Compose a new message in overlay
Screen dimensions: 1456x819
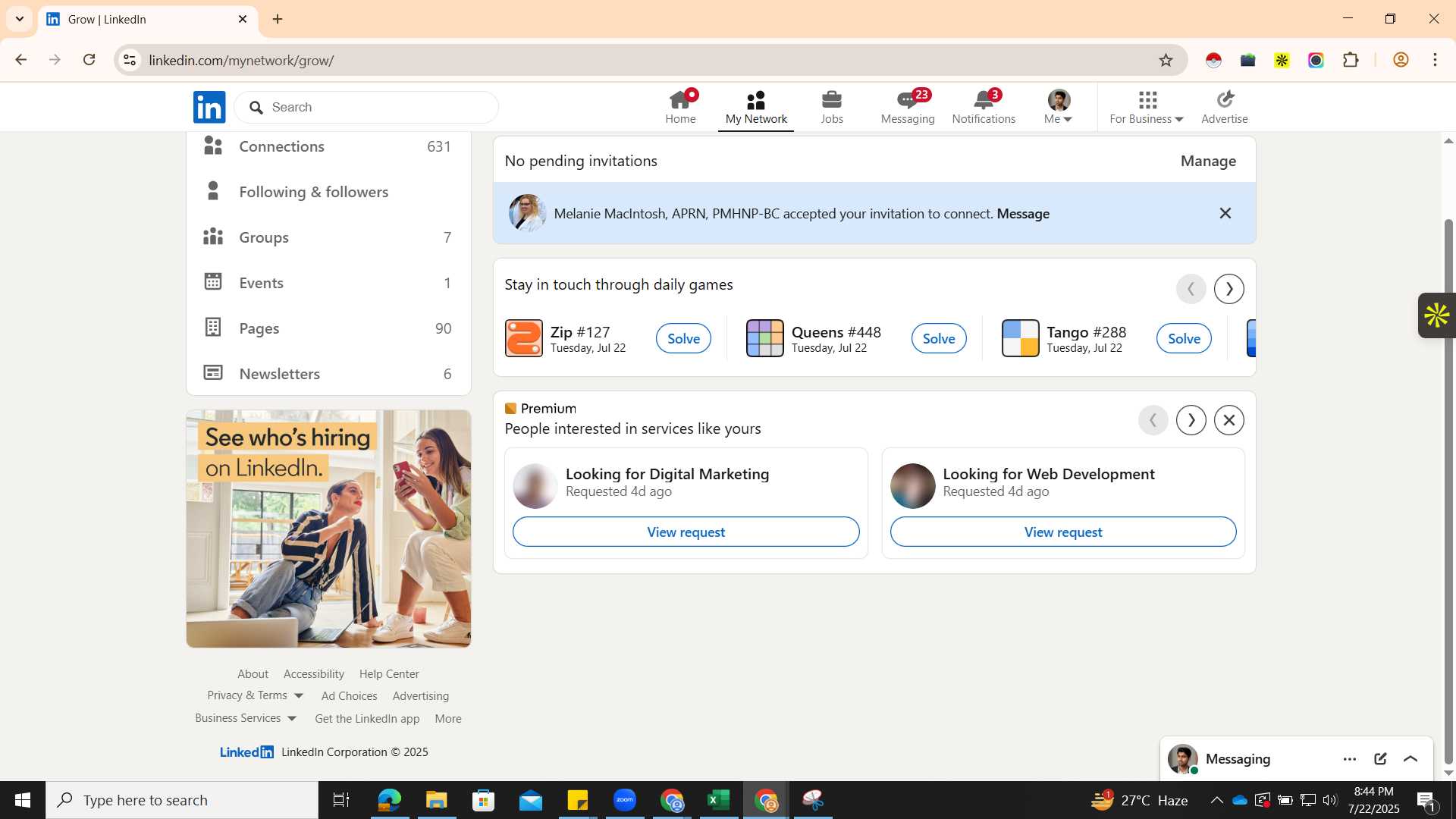pyautogui.click(x=1380, y=759)
